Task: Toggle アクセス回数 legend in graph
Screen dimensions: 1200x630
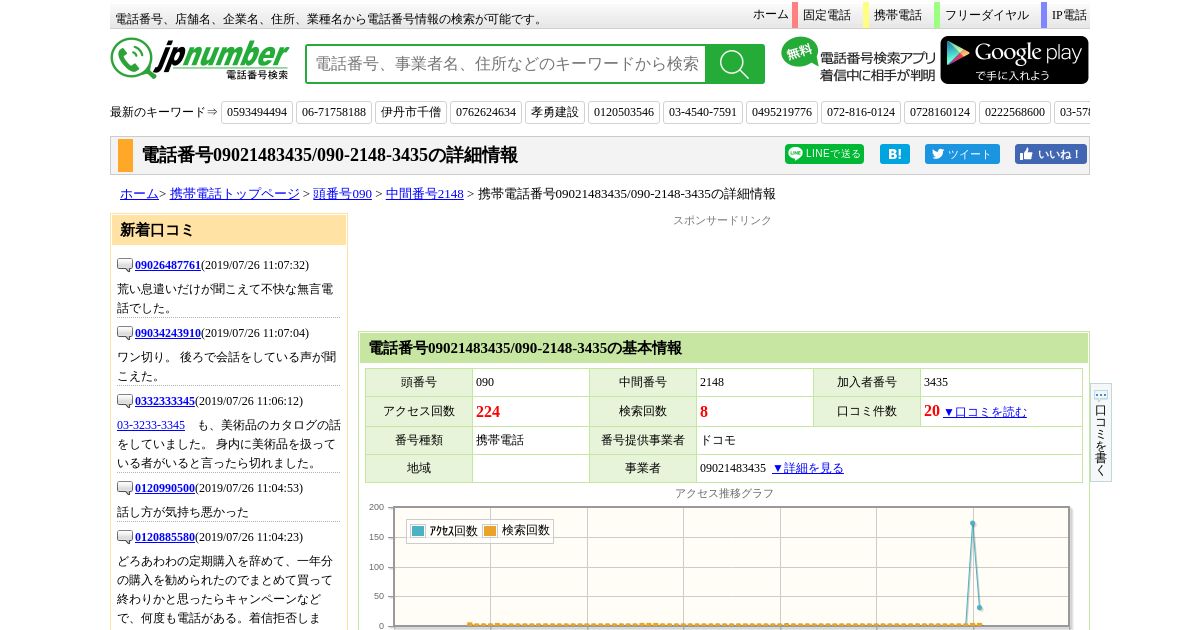Action: 444,531
